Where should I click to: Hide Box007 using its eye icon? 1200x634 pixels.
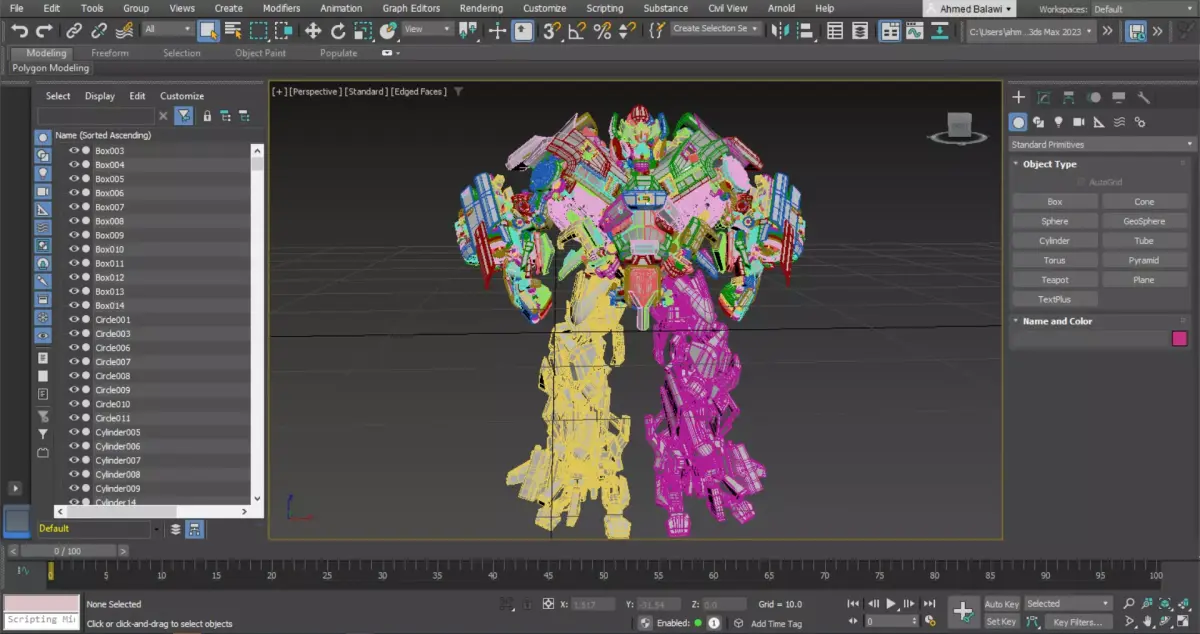tap(74, 207)
